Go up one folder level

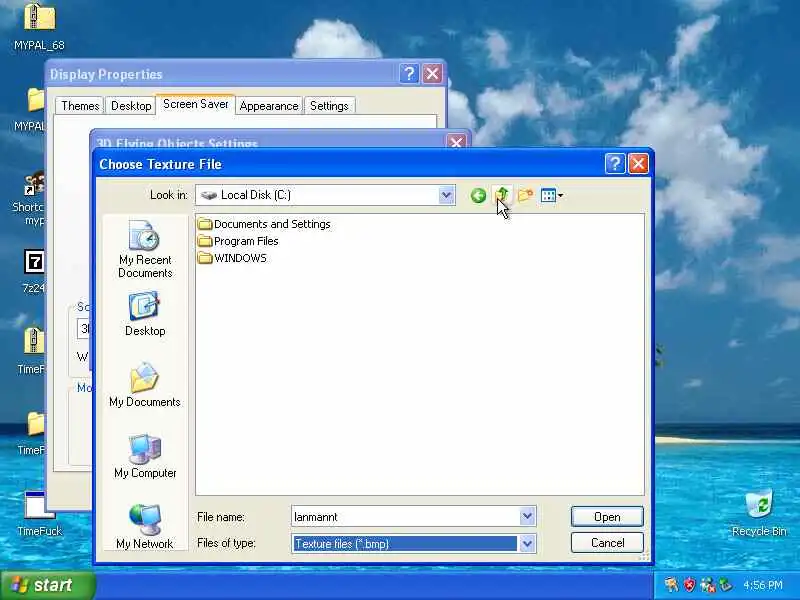coord(502,195)
